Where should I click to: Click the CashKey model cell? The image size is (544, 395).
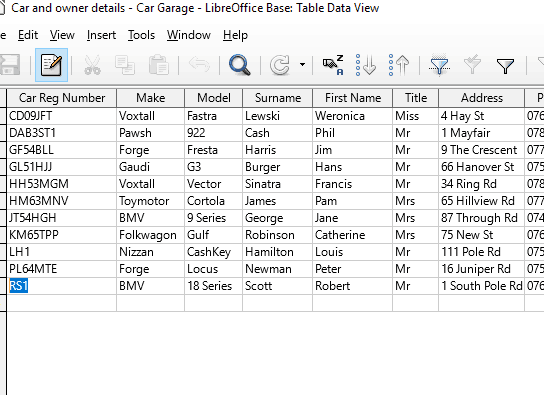click(214, 252)
